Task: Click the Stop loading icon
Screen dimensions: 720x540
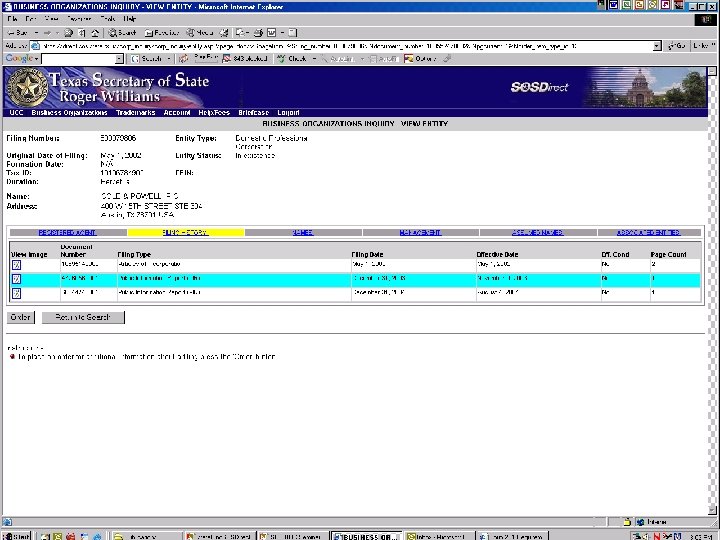Action: coord(68,33)
